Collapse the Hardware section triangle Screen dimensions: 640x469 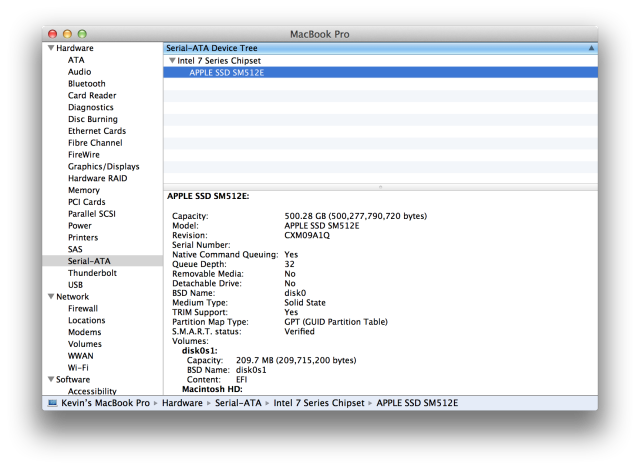(x=51, y=48)
